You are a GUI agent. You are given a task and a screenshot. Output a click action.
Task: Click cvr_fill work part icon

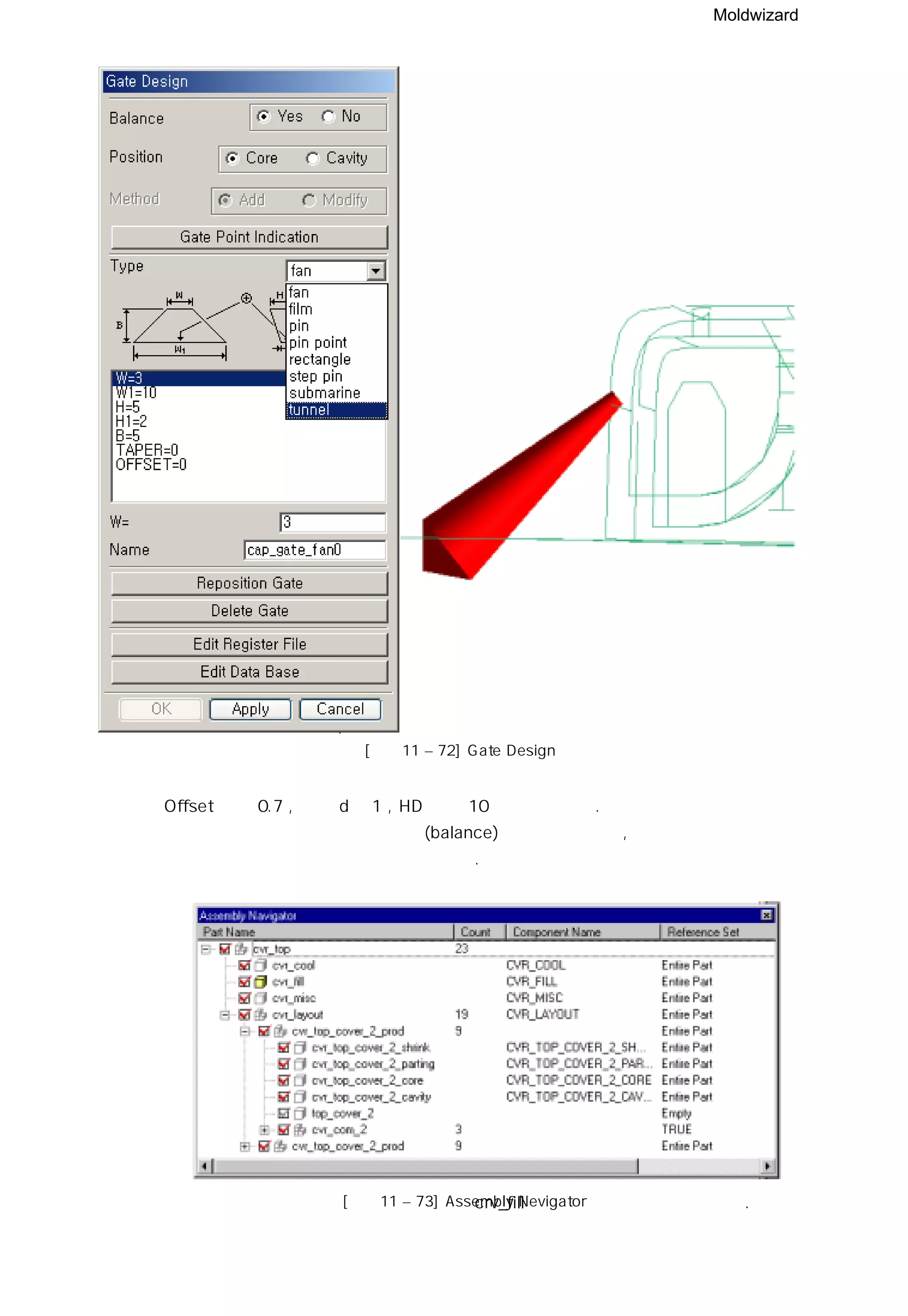[261, 982]
